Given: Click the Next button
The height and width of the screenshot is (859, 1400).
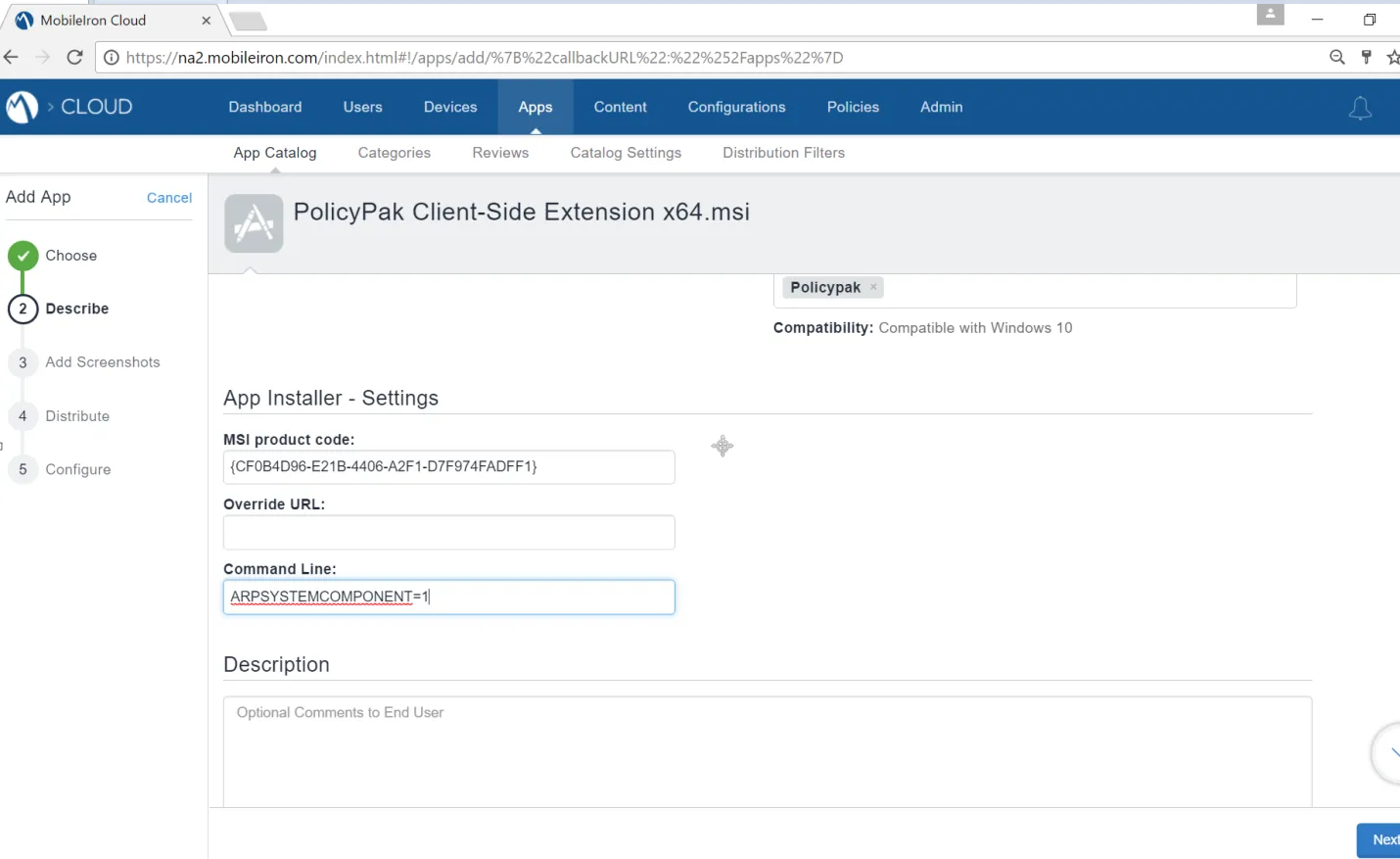Looking at the screenshot, I should pos(1378,840).
